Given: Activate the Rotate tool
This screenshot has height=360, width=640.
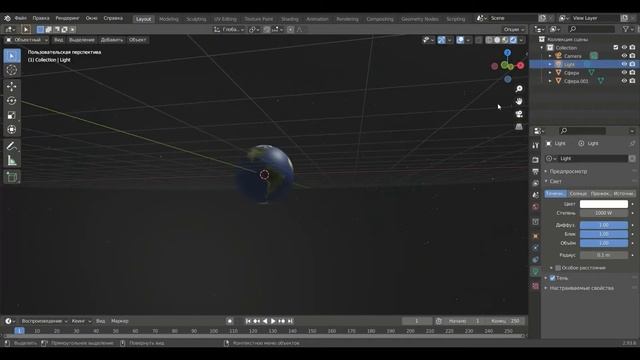Looking at the screenshot, I should [12, 100].
